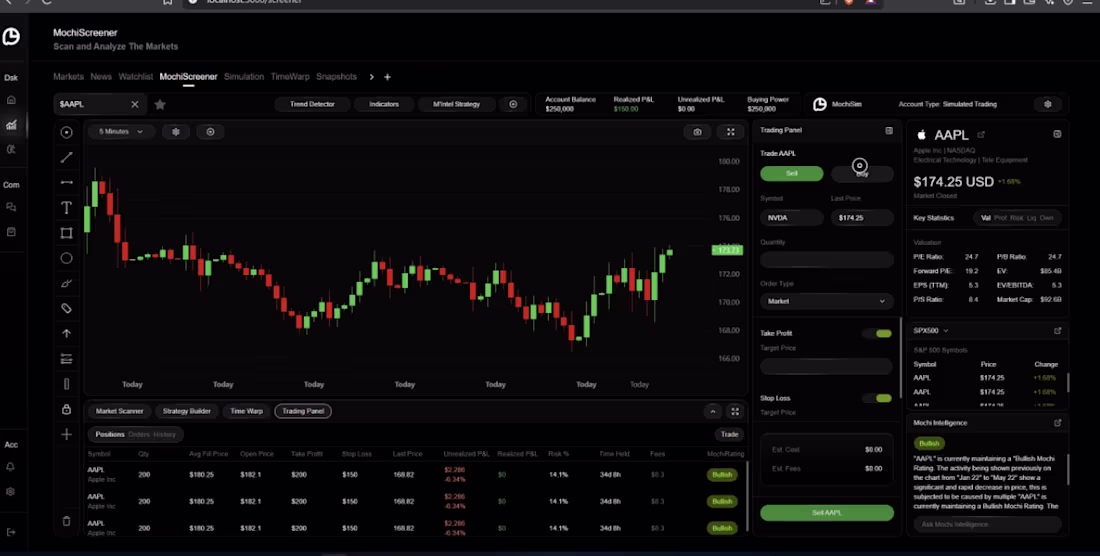1100x556 pixels.
Task: Open the M'Intel Strategy button
Action: point(456,104)
